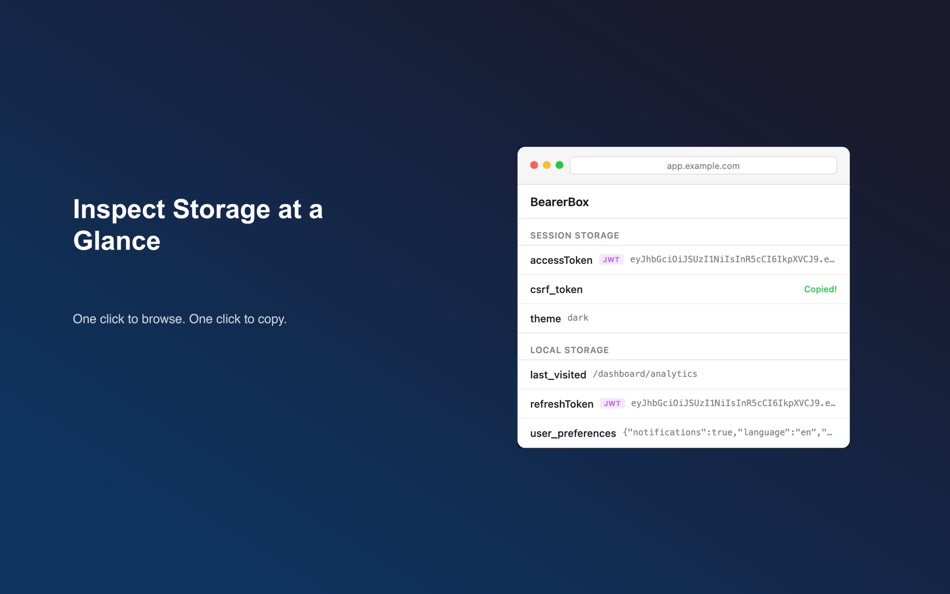The height and width of the screenshot is (594, 950).
Task: Select the dark value of theme
Action: [578, 317]
